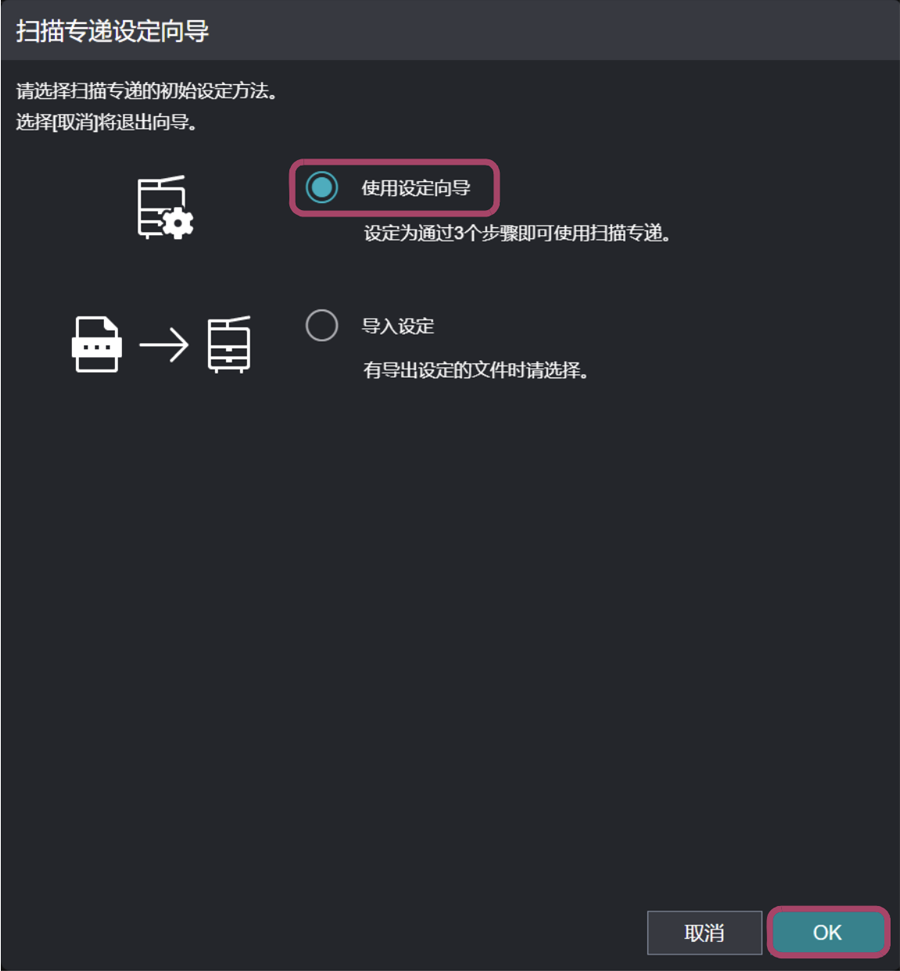
Task: Click the dialog title bar area
Action: tap(450, 30)
